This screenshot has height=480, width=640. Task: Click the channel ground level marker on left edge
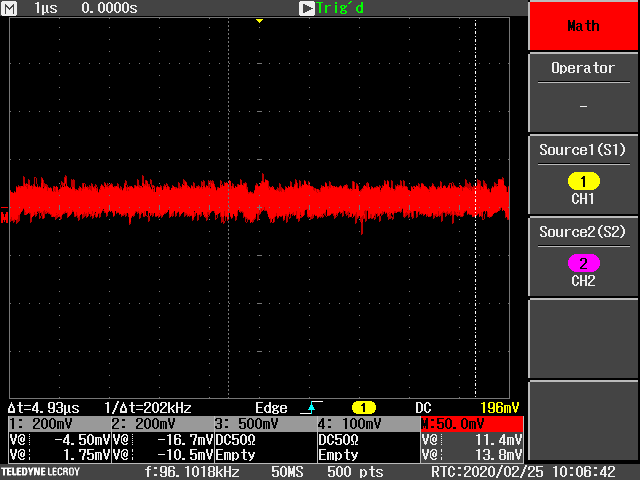pos(4,215)
